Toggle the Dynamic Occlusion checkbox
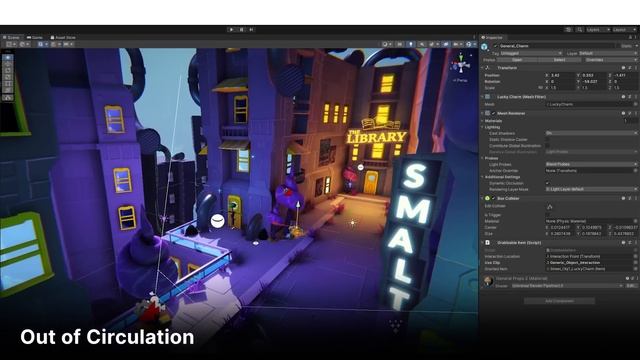640x360 pixels. (x=547, y=183)
